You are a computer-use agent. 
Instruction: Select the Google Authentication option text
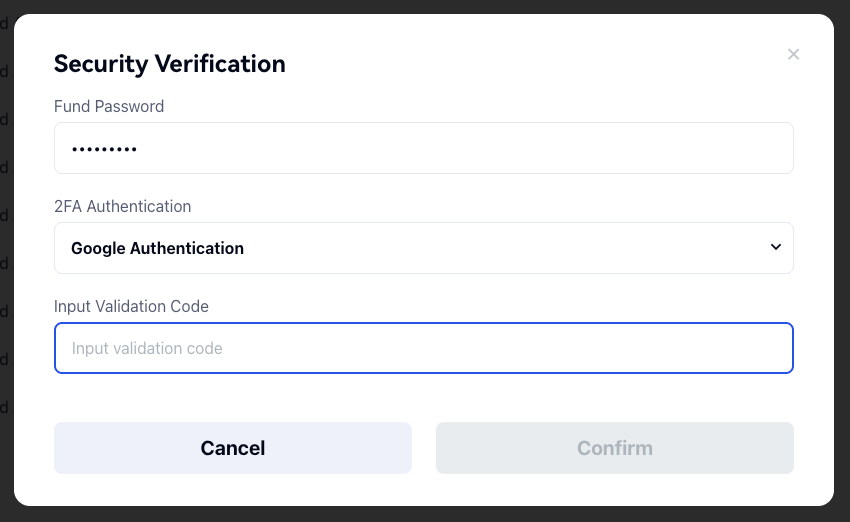(x=157, y=248)
